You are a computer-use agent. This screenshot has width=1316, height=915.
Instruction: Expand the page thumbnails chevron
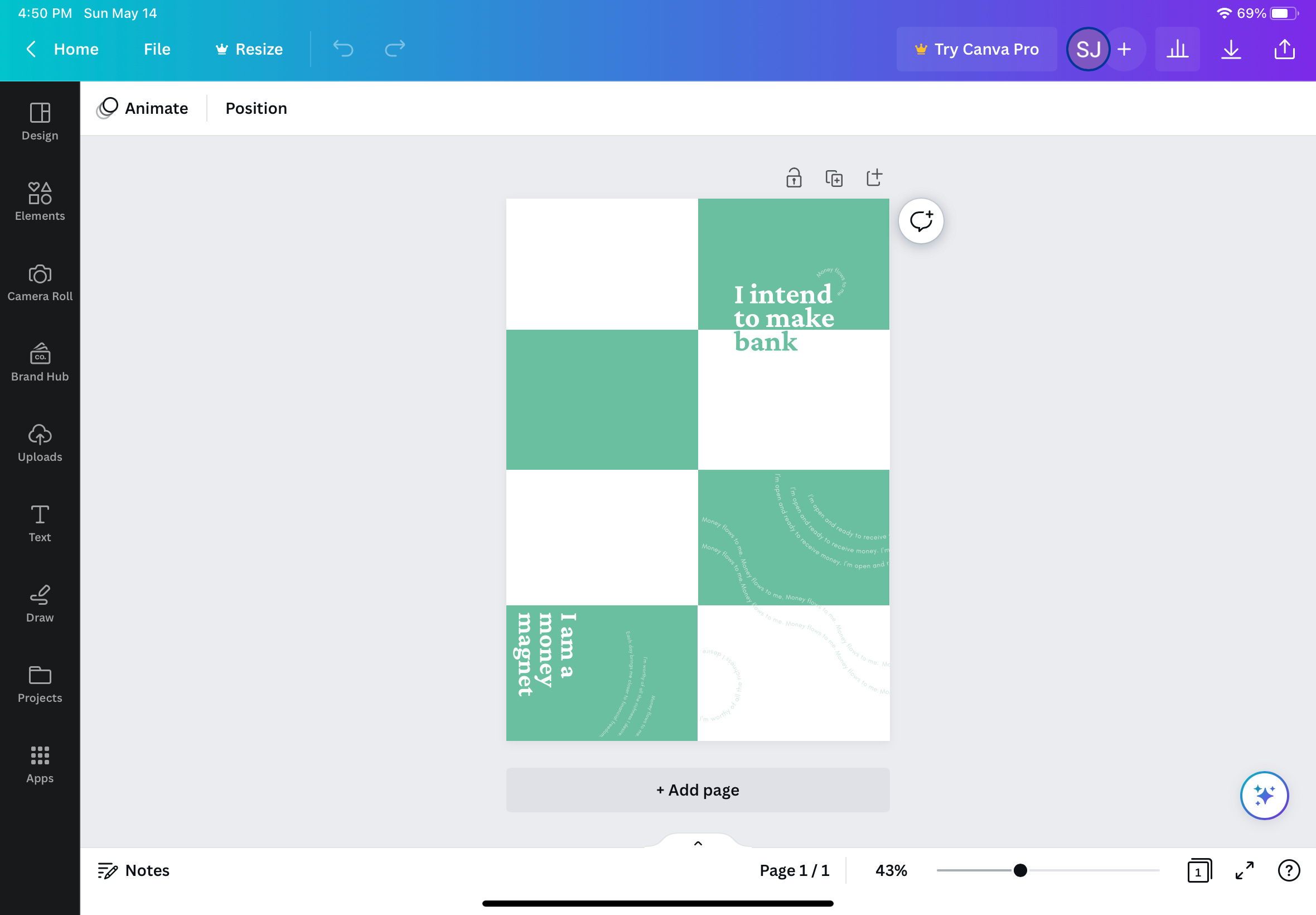pos(698,843)
